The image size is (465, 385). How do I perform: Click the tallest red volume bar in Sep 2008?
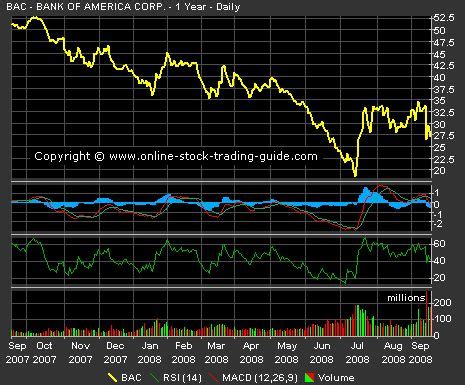(x=427, y=313)
